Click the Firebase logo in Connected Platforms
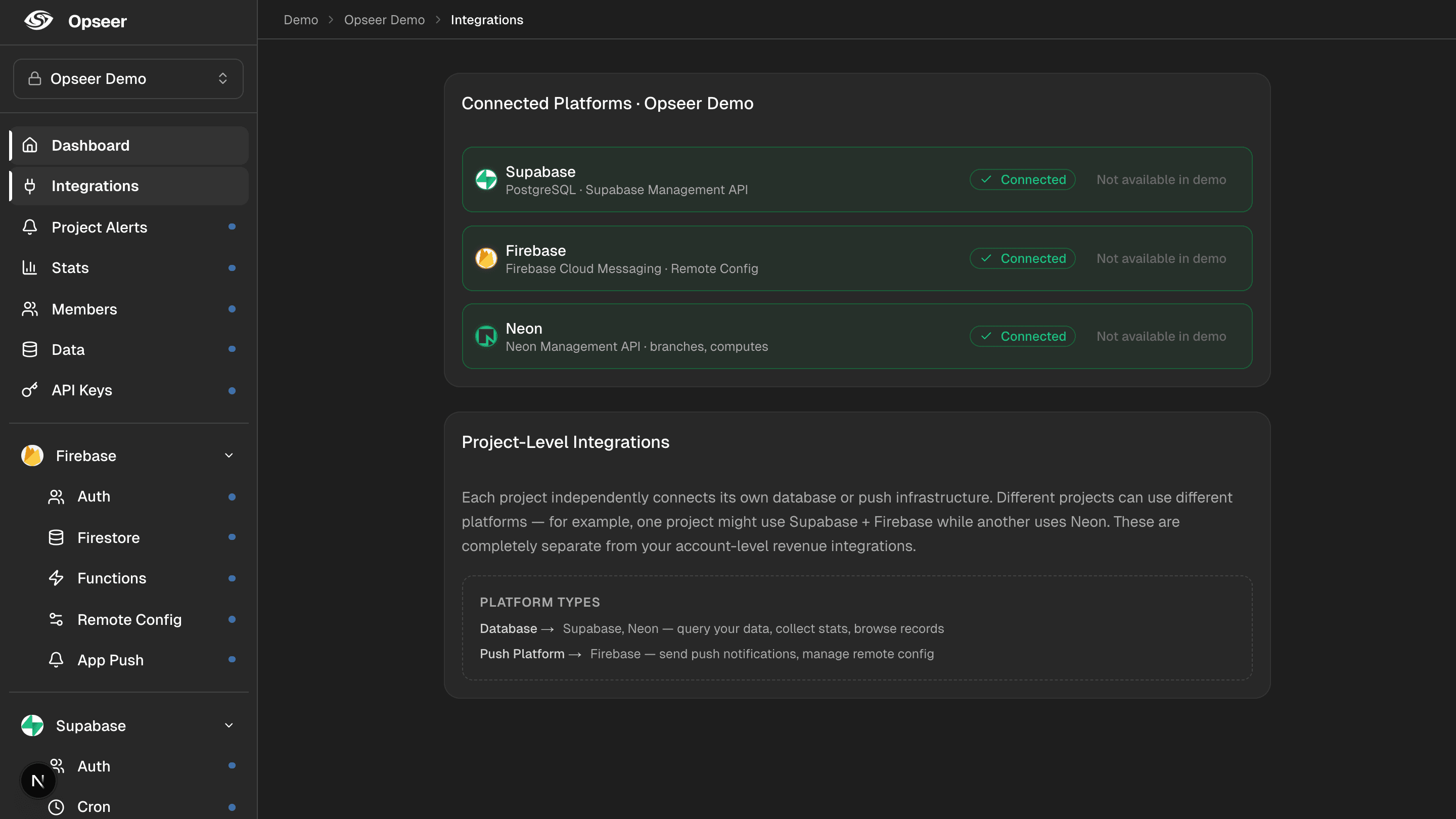1456x819 pixels. (486, 259)
